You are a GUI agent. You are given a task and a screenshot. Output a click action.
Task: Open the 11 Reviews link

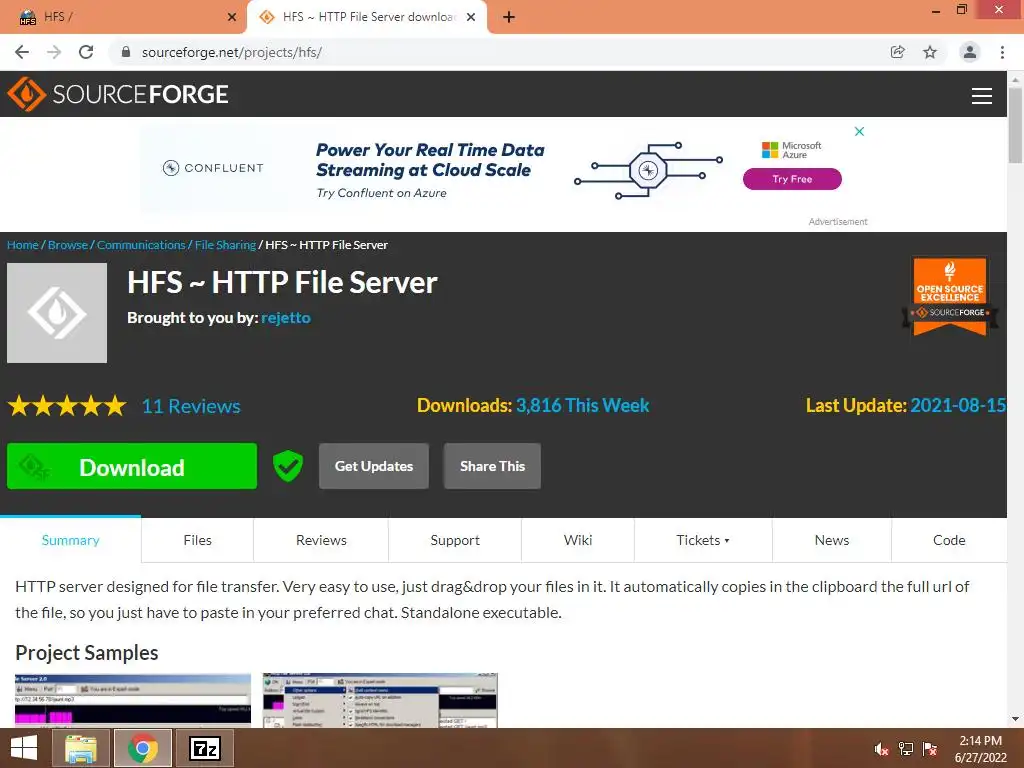(x=191, y=406)
